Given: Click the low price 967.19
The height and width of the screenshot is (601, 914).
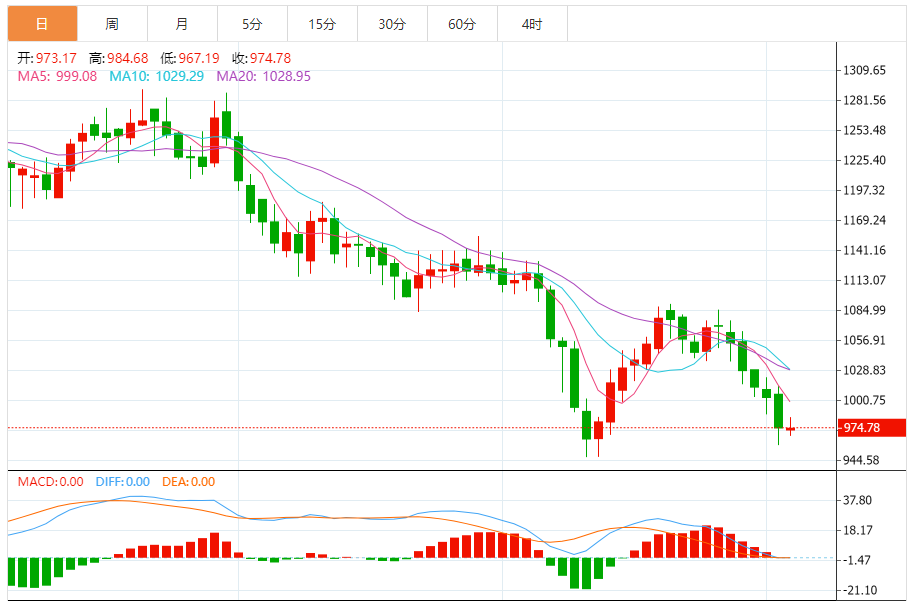Looking at the screenshot, I should pos(199,58).
